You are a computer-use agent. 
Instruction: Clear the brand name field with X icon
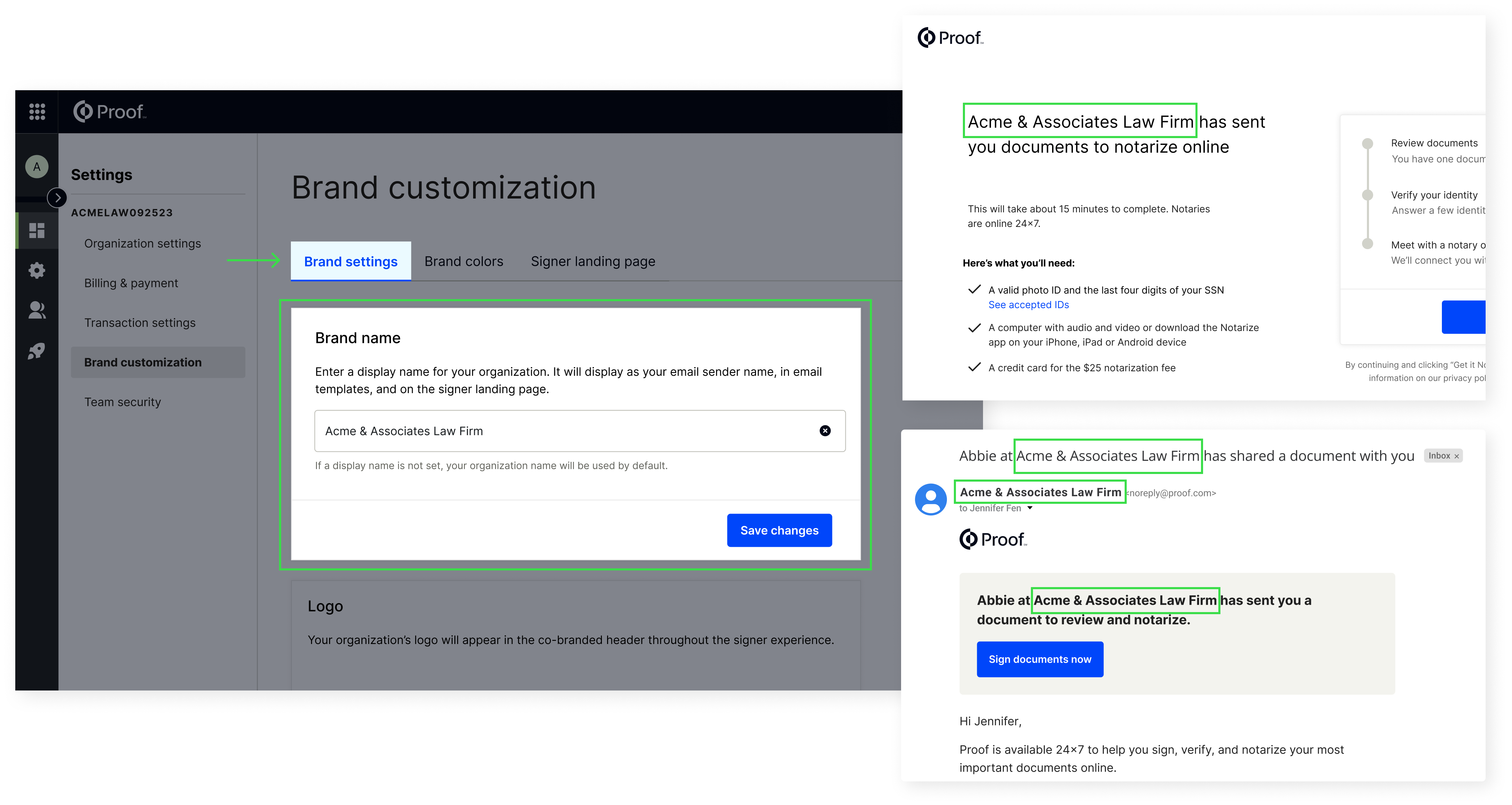pyautogui.click(x=825, y=431)
